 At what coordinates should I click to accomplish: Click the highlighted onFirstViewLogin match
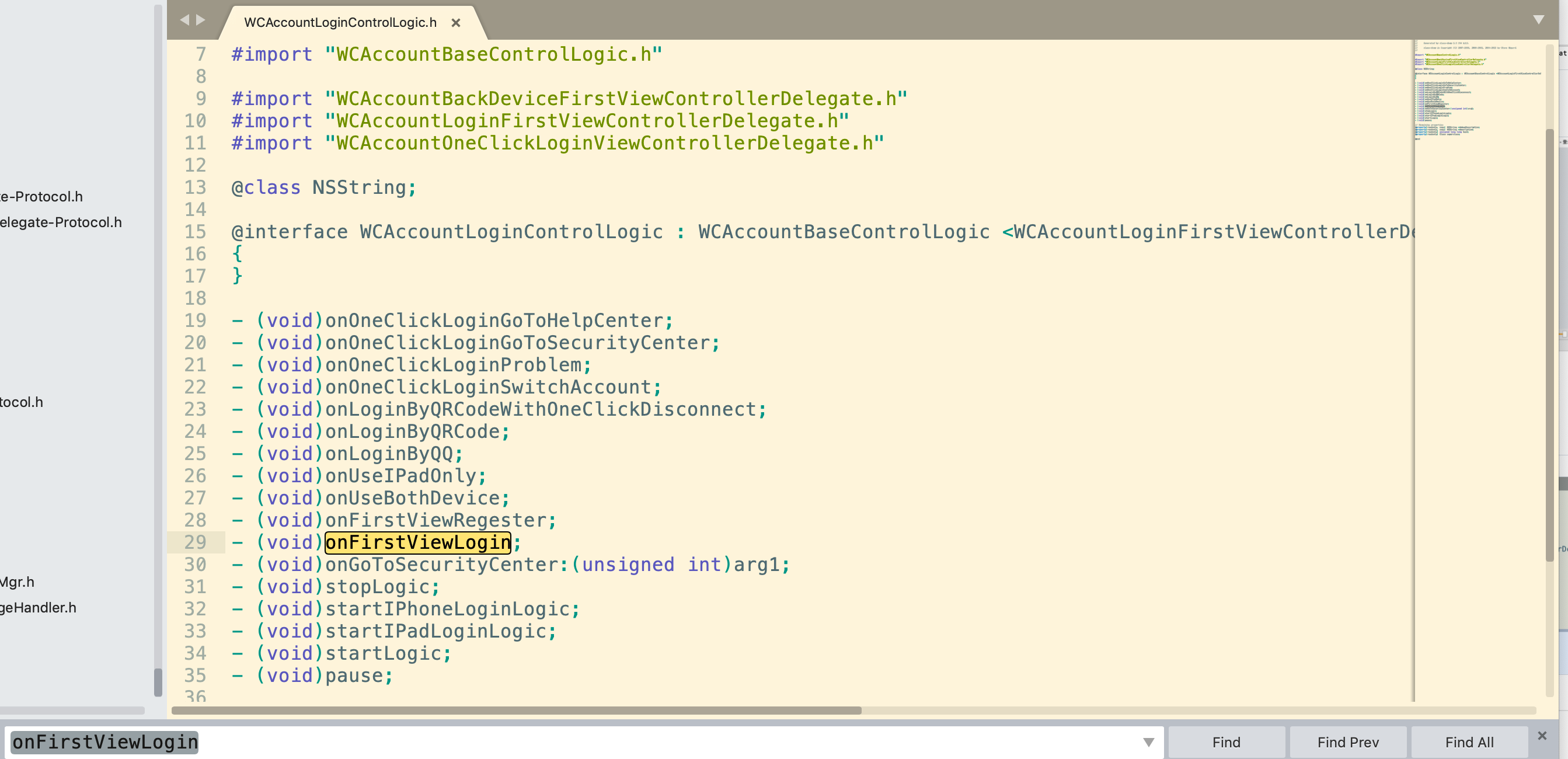coord(417,542)
